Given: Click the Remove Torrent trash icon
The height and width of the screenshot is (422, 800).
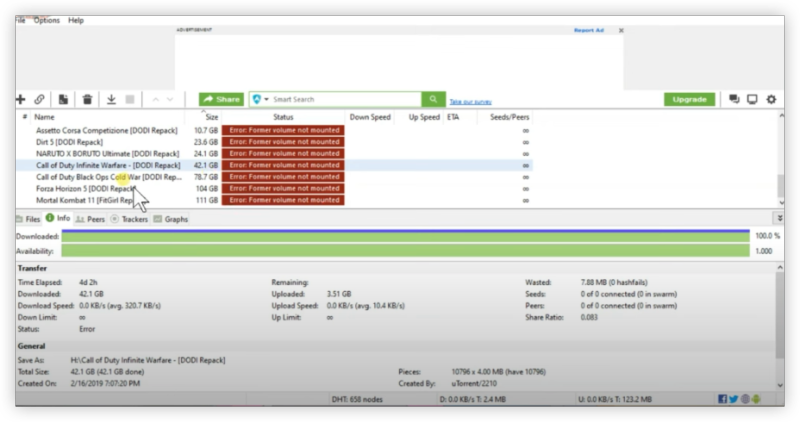Looking at the screenshot, I should (x=87, y=99).
